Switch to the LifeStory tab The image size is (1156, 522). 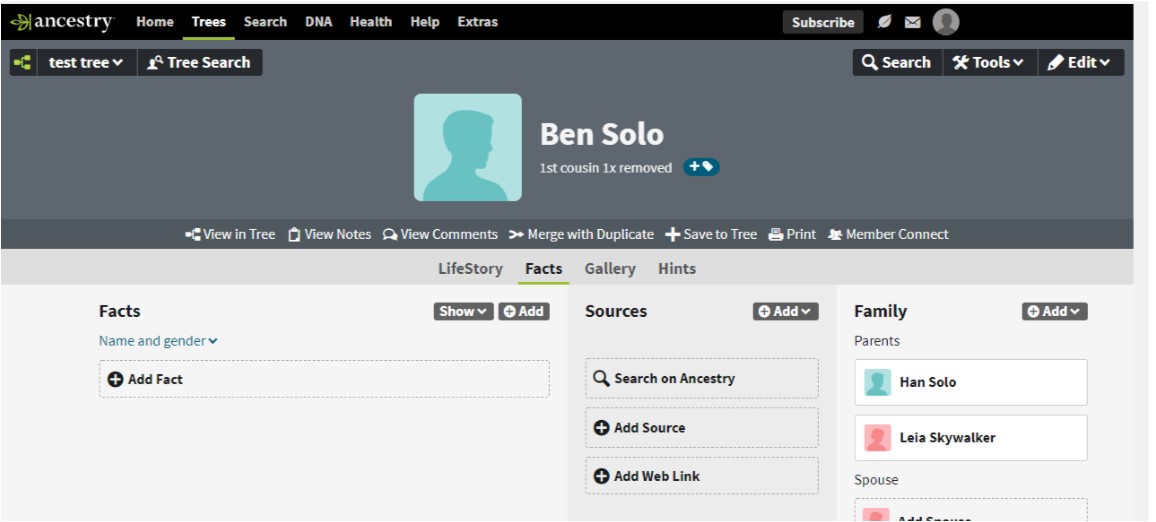(x=470, y=268)
